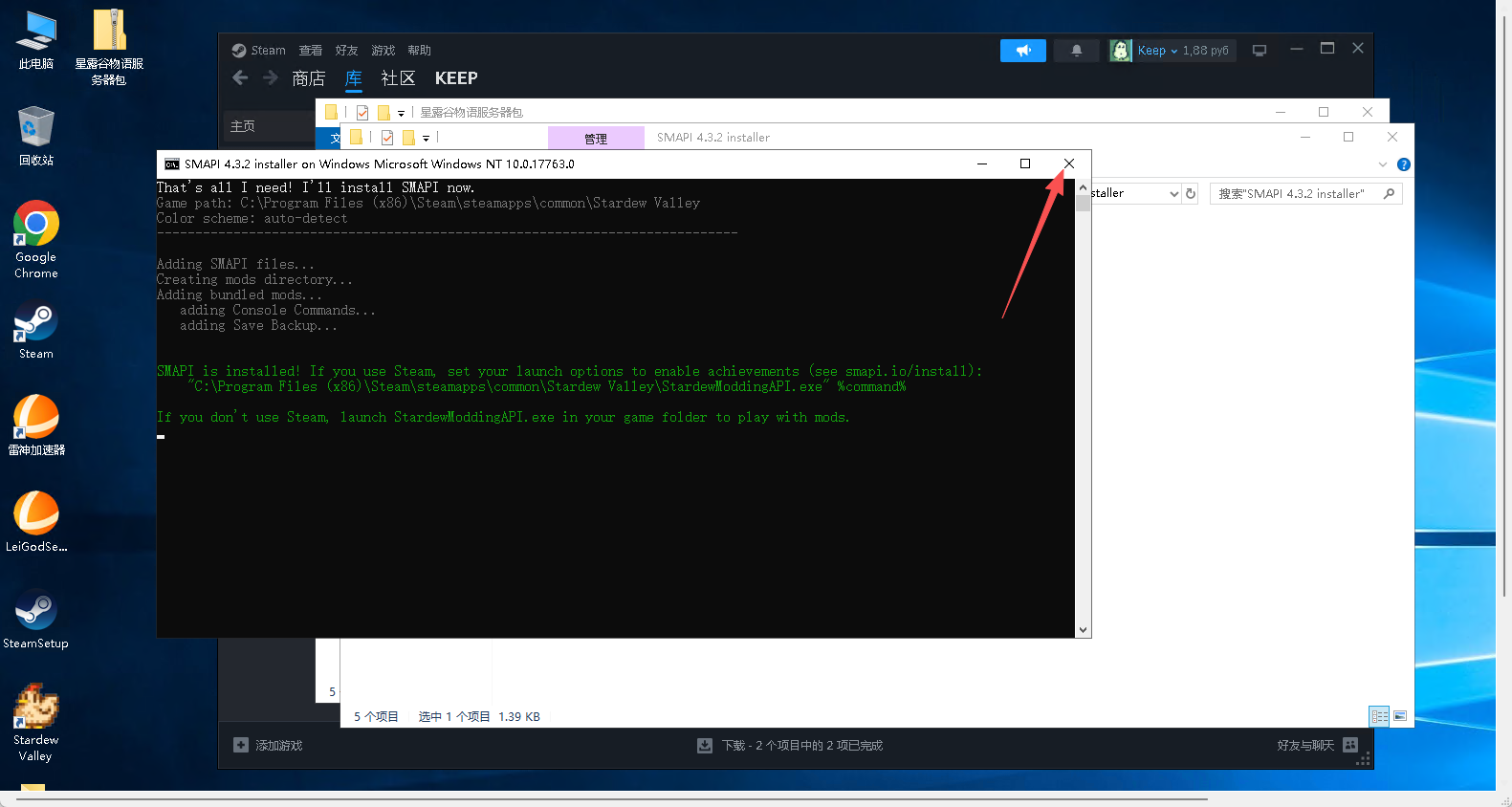Open the address bar history dropdown
1512x807 pixels.
pos(1173,194)
